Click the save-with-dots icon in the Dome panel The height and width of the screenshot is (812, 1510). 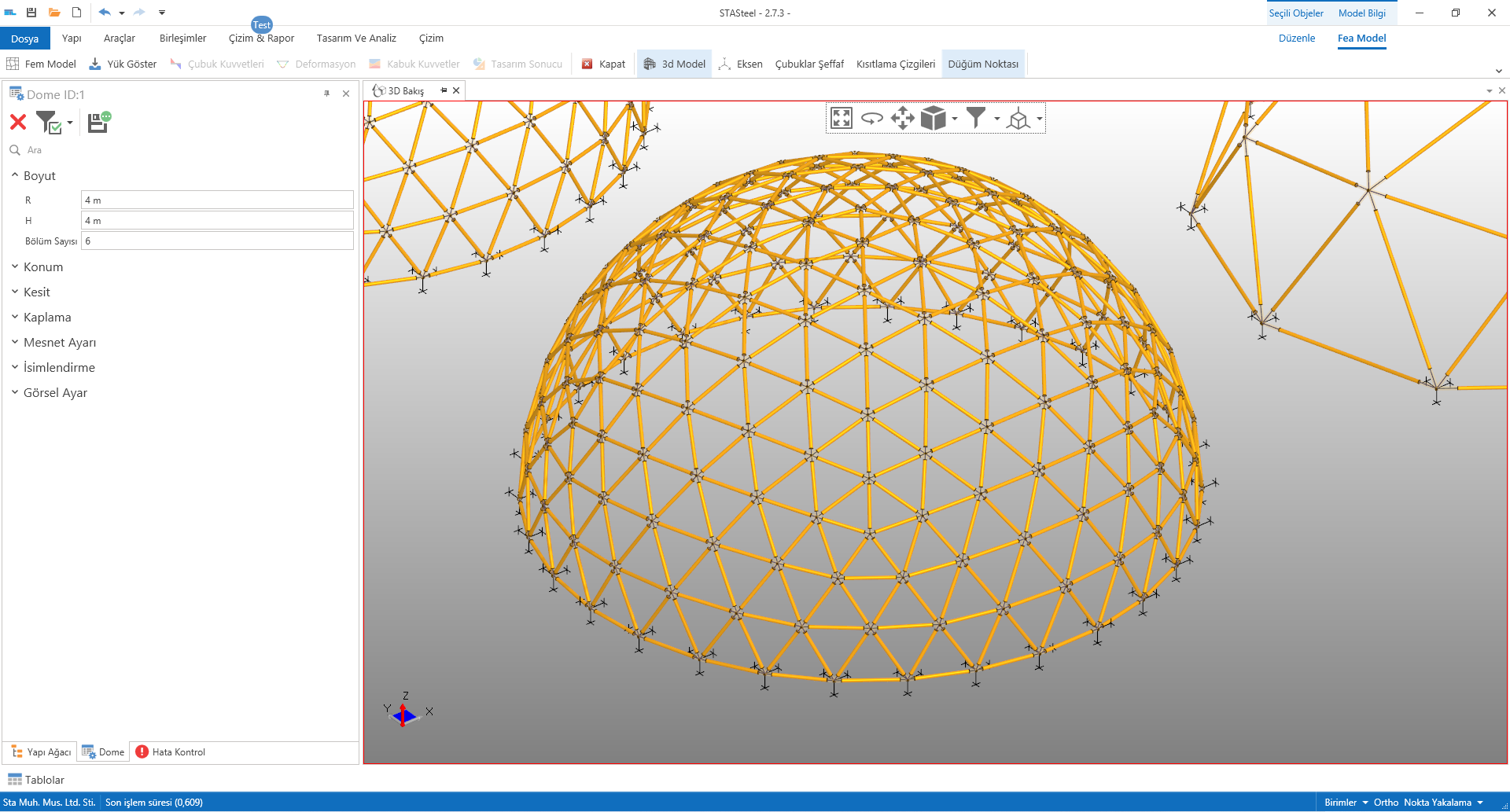pos(98,122)
